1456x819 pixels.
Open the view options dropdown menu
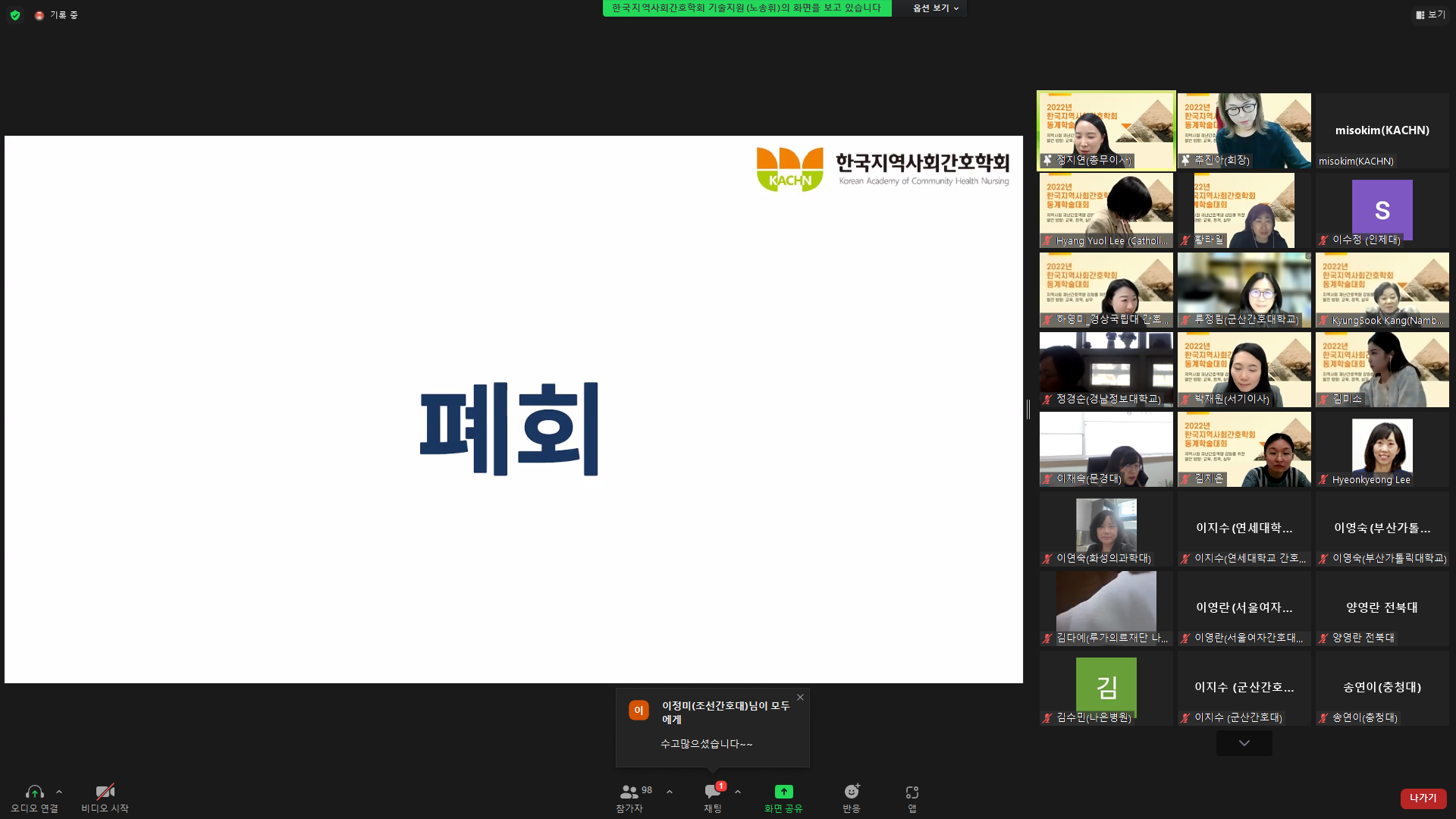(x=936, y=8)
